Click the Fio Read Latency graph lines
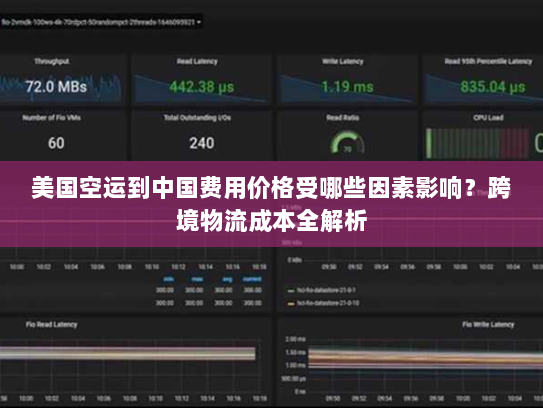This screenshot has width=543, height=408. [128, 353]
